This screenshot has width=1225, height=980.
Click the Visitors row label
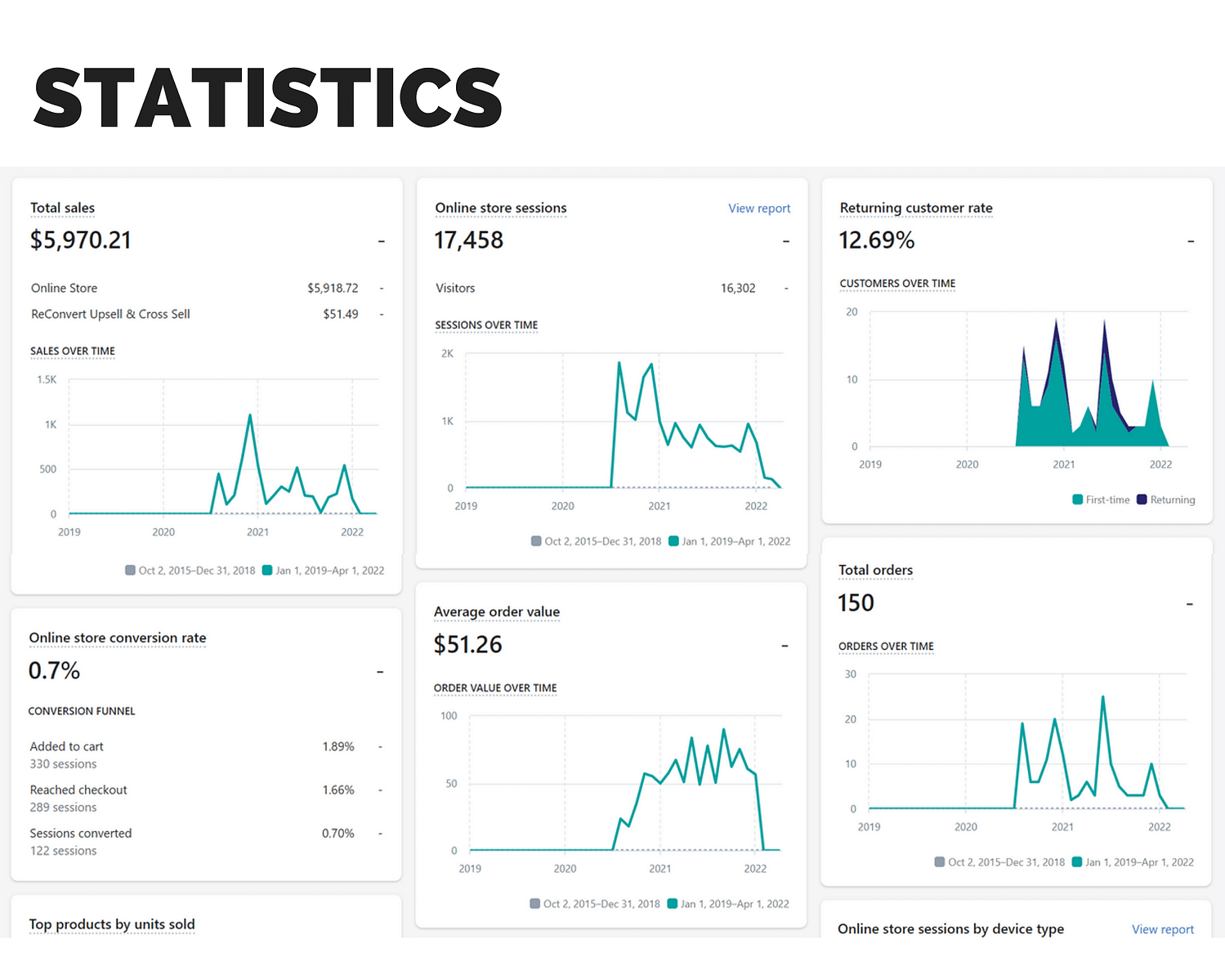pyautogui.click(x=455, y=289)
